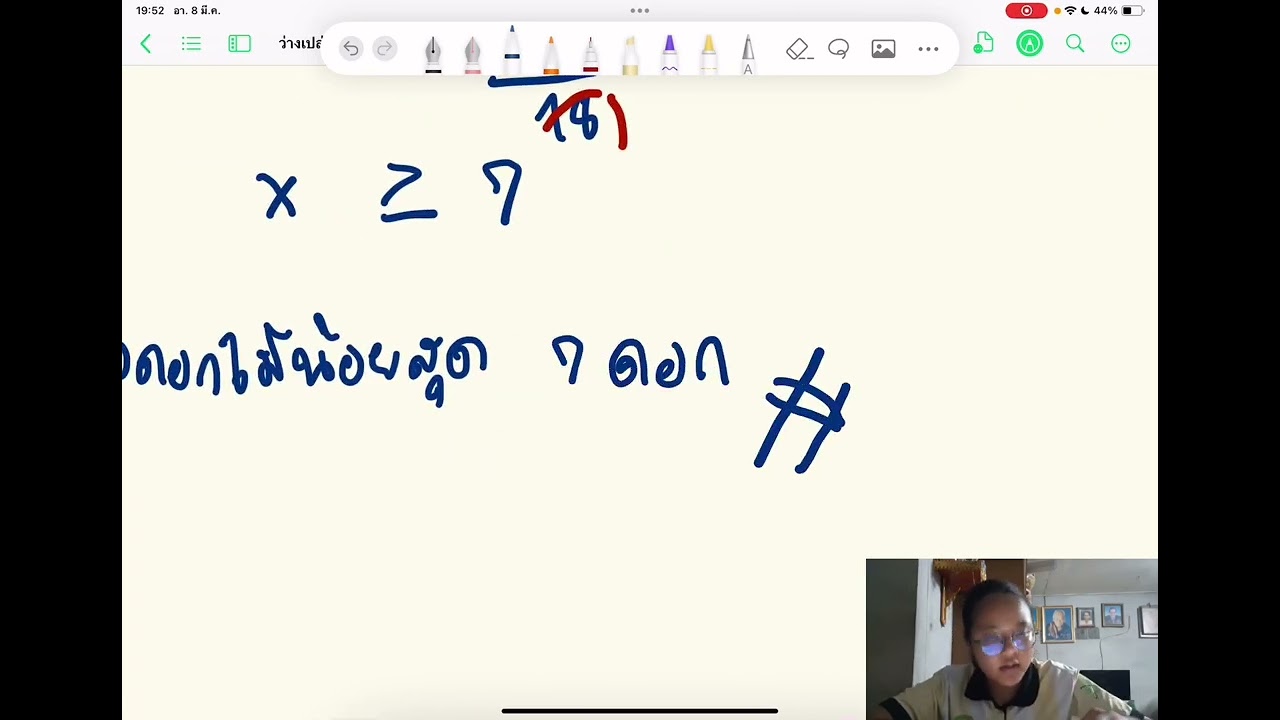
Task: Tap the battery 44% status indicator
Action: [1119, 11]
